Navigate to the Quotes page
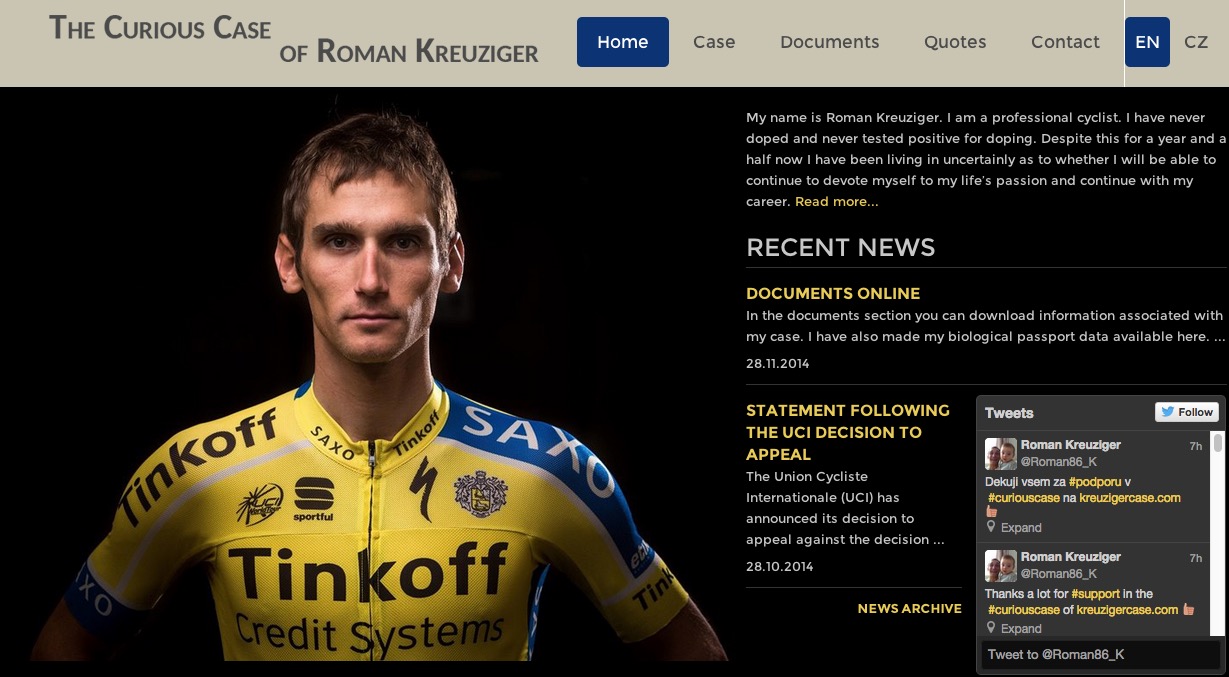 pos(955,42)
